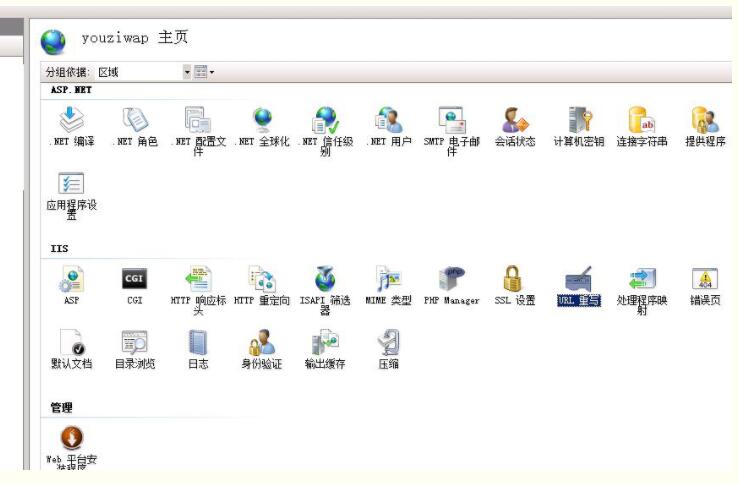Open the 计算机密钥 feature
The image size is (739, 484).
pos(579,126)
